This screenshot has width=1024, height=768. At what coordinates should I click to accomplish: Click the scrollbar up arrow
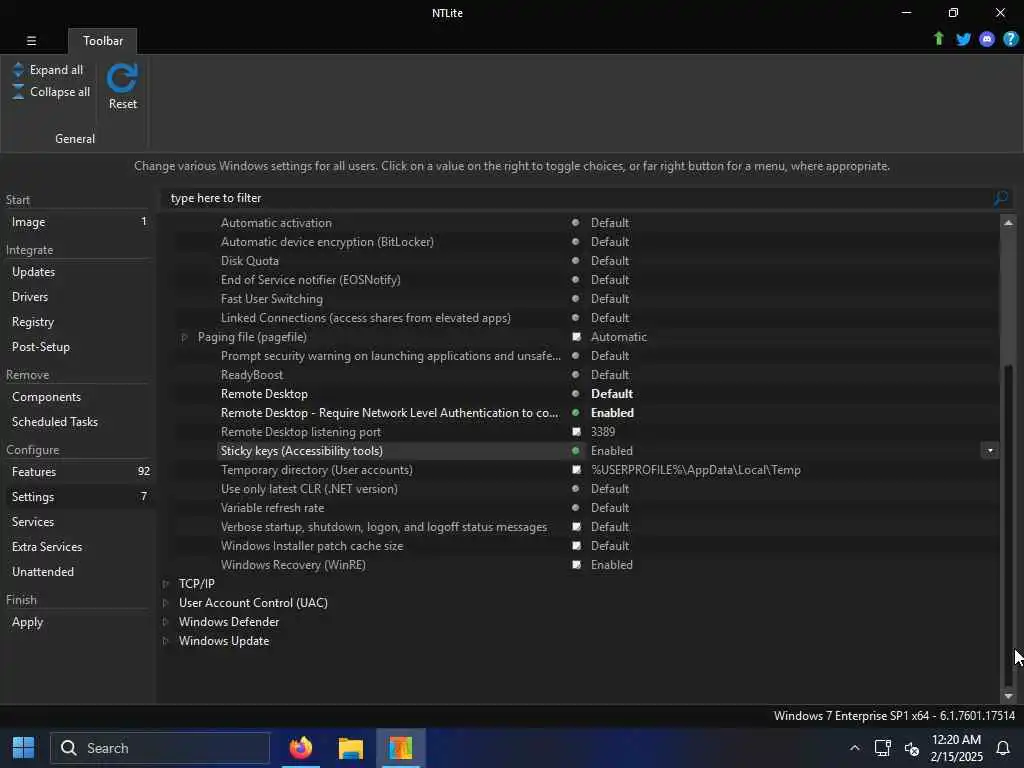point(1008,223)
